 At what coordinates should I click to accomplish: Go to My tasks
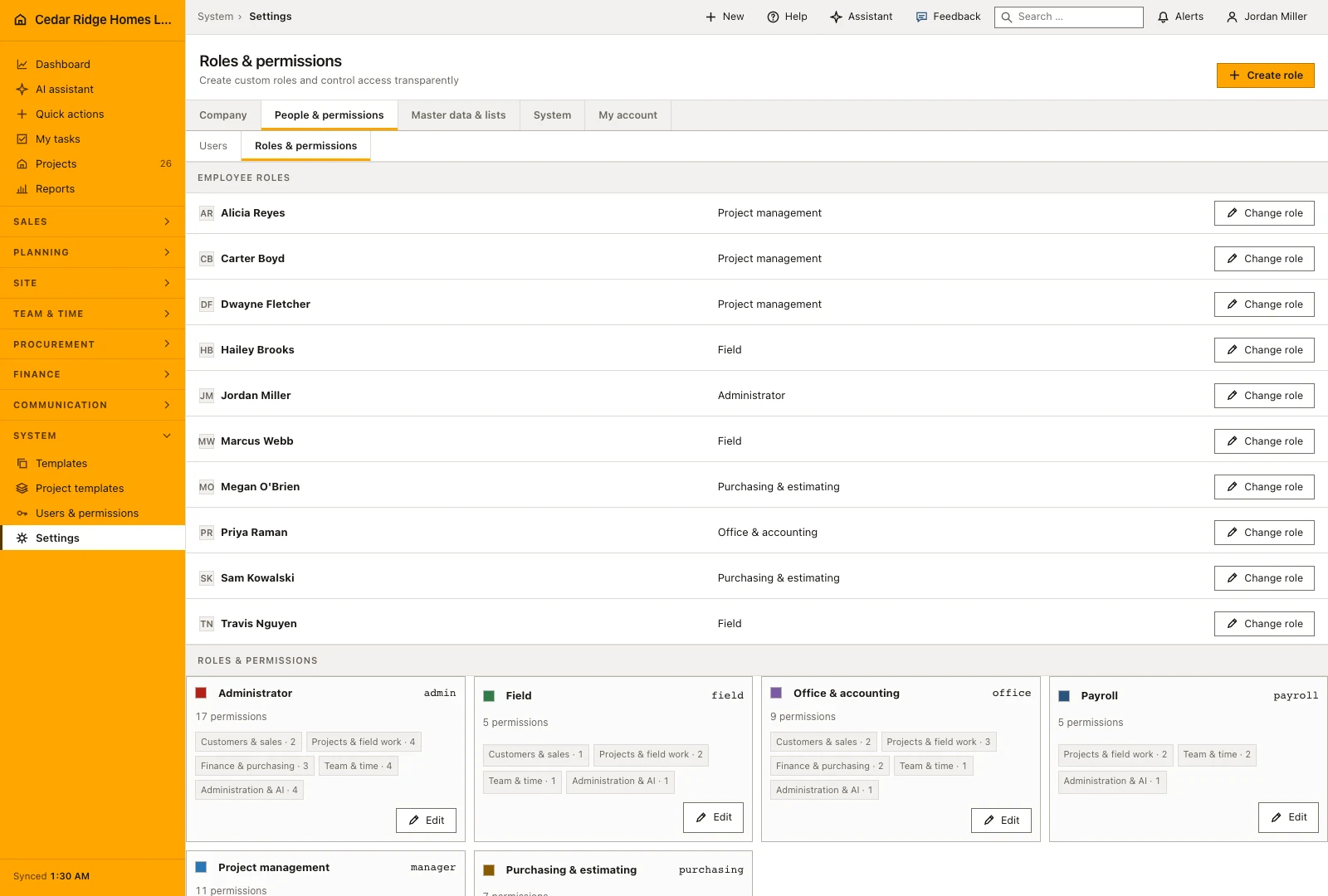click(x=92, y=139)
